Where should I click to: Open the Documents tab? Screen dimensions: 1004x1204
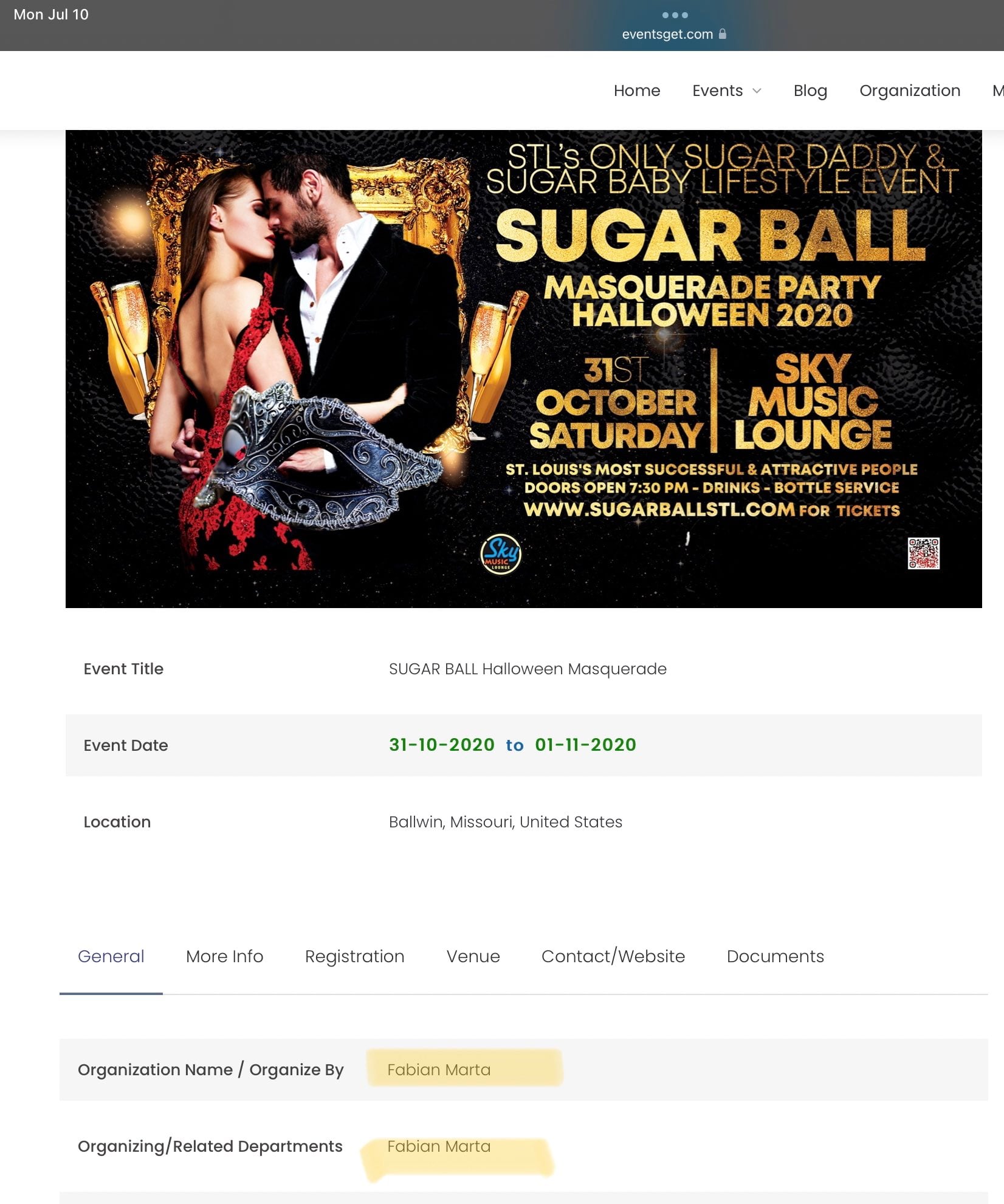click(x=775, y=956)
